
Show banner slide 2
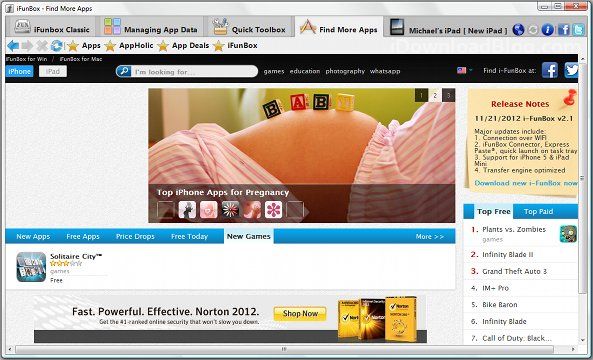click(x=435, y=95)
